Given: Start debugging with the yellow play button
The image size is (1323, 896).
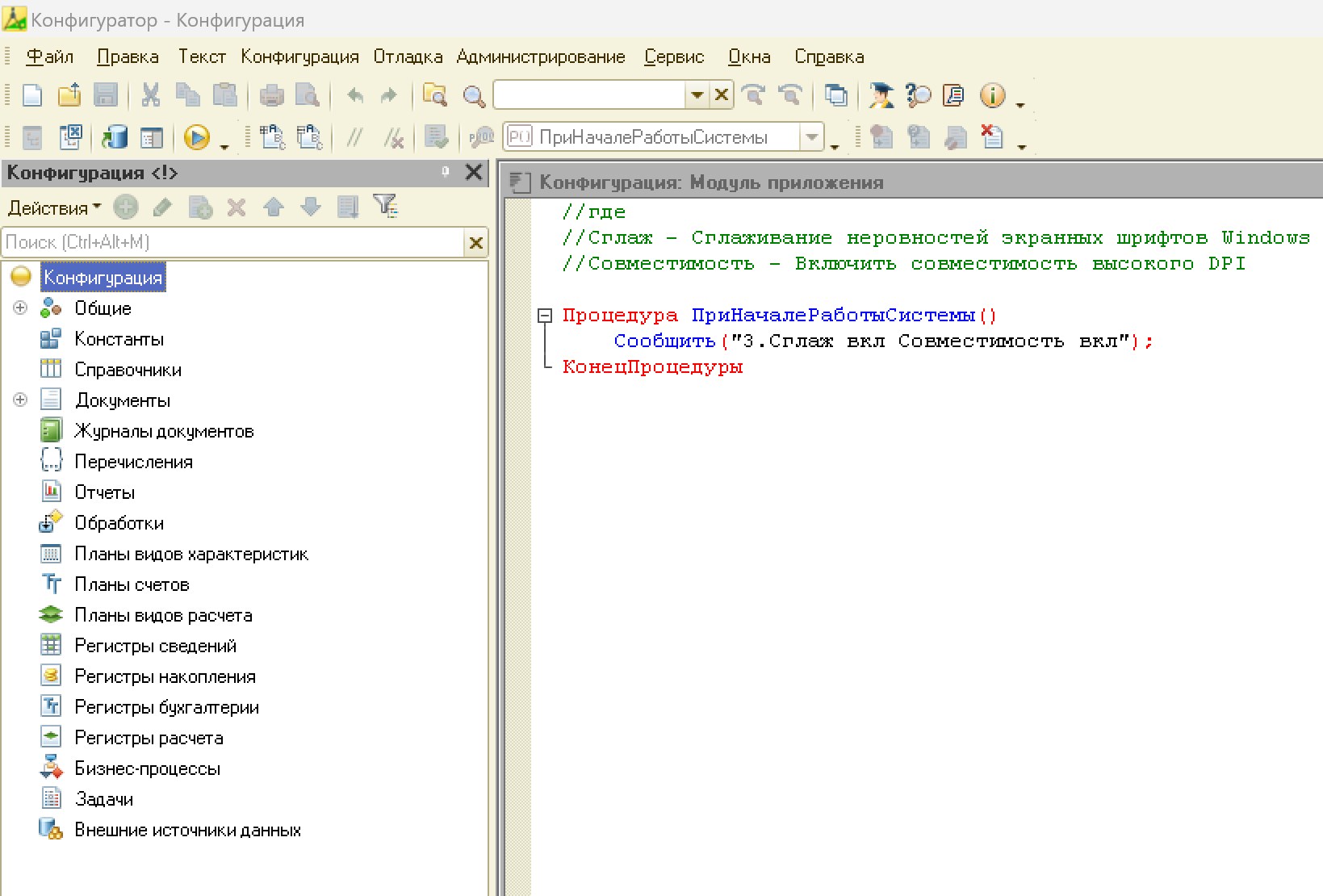Looking at the screenshot, I should click(x=196, y=137).
